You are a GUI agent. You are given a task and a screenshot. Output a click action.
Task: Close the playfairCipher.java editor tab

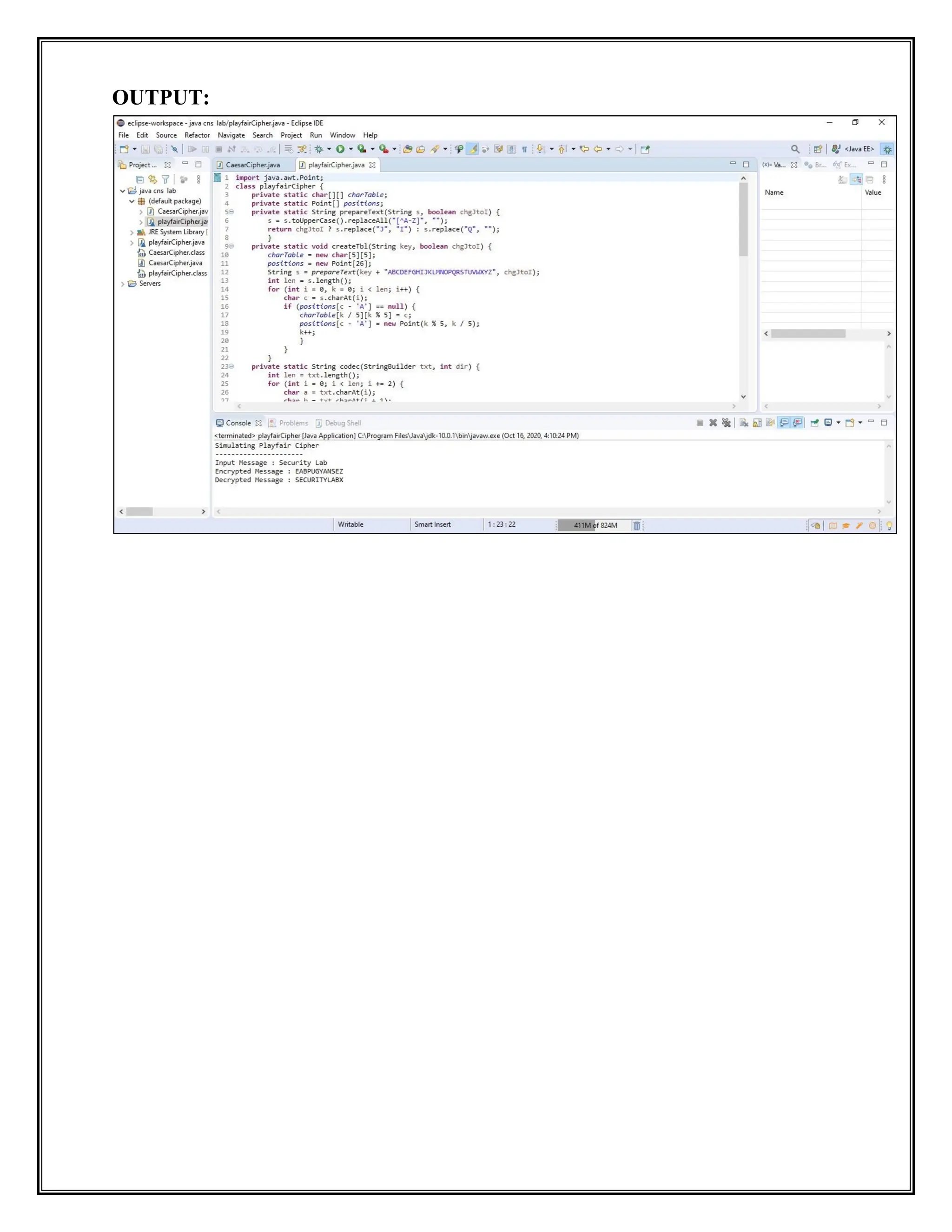(372, 166)
